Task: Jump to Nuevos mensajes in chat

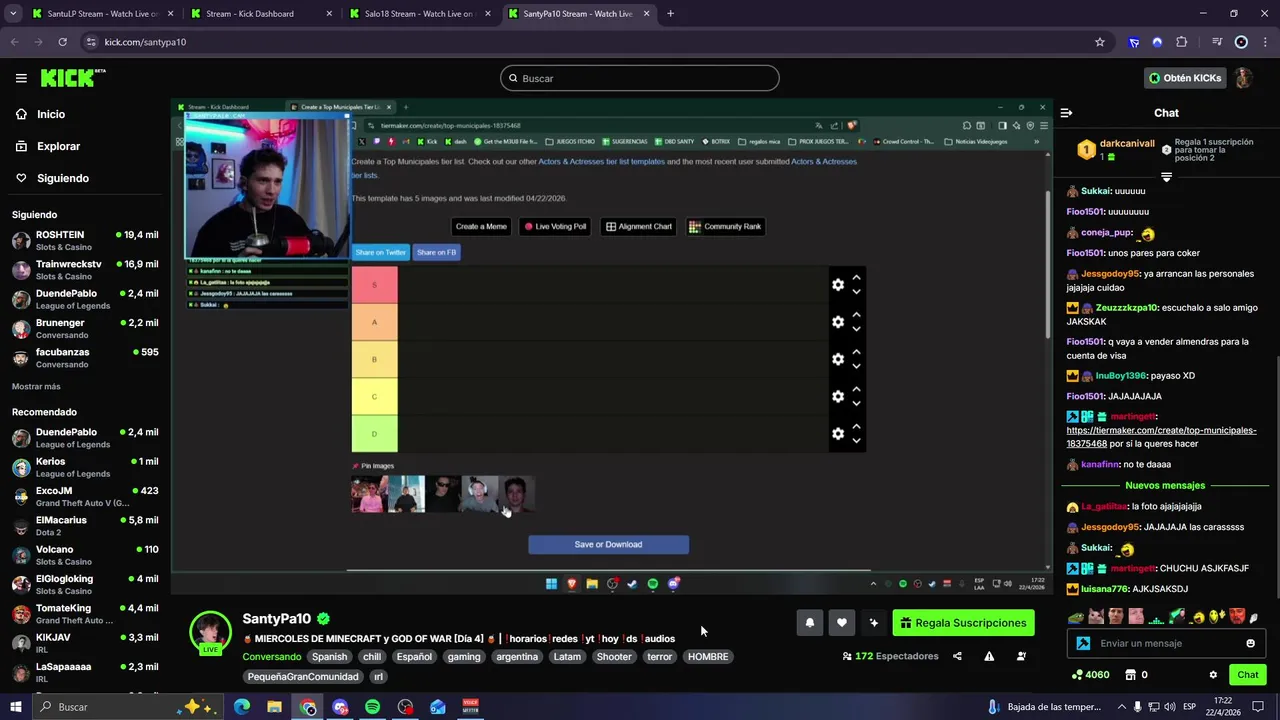Action: (1165, 485)
